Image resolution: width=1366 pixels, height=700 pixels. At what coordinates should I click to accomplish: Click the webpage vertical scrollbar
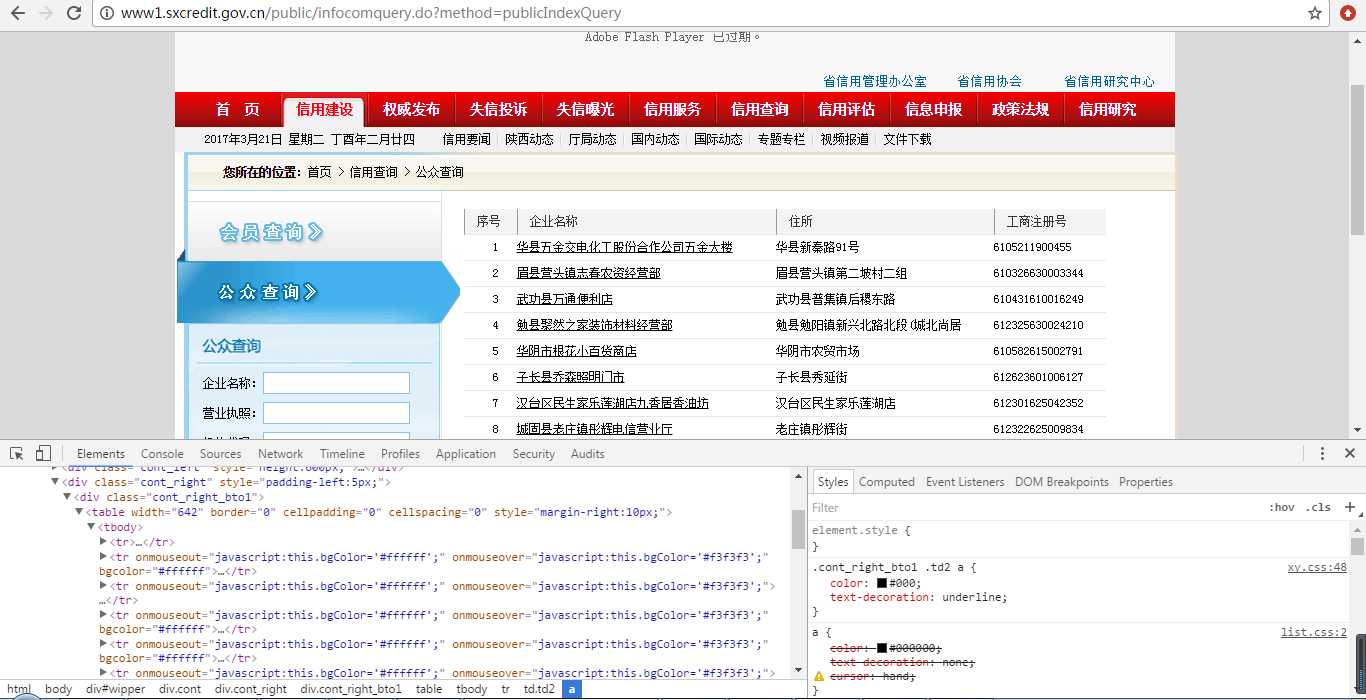1357,160
